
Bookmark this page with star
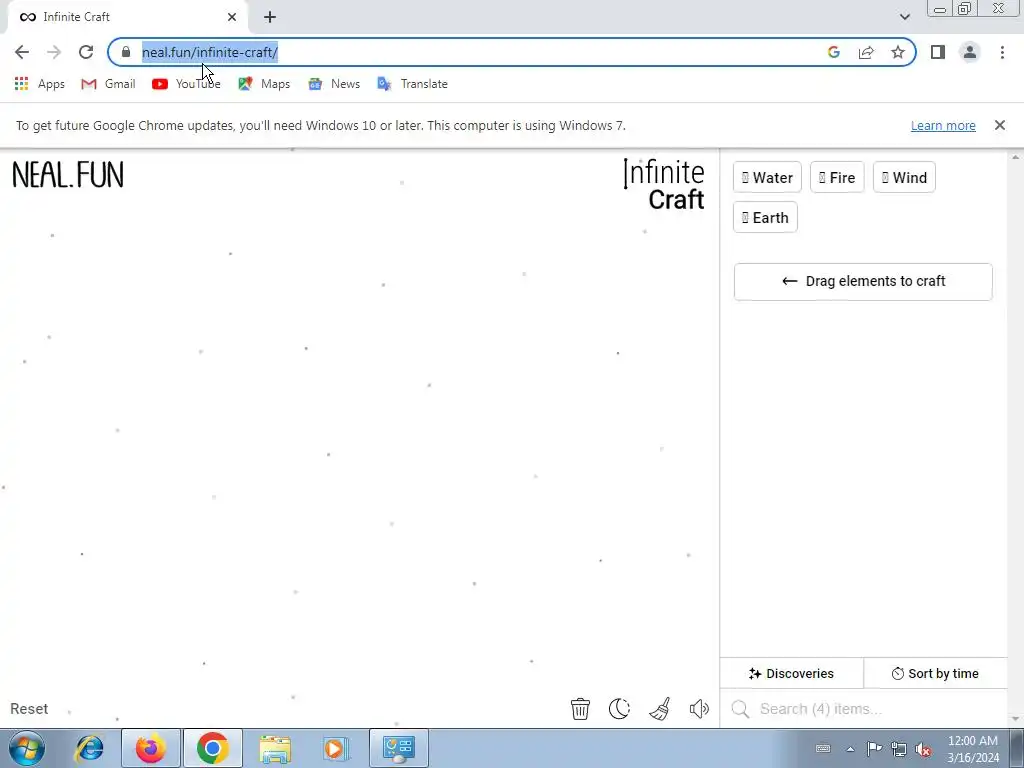tap(898, 52)
